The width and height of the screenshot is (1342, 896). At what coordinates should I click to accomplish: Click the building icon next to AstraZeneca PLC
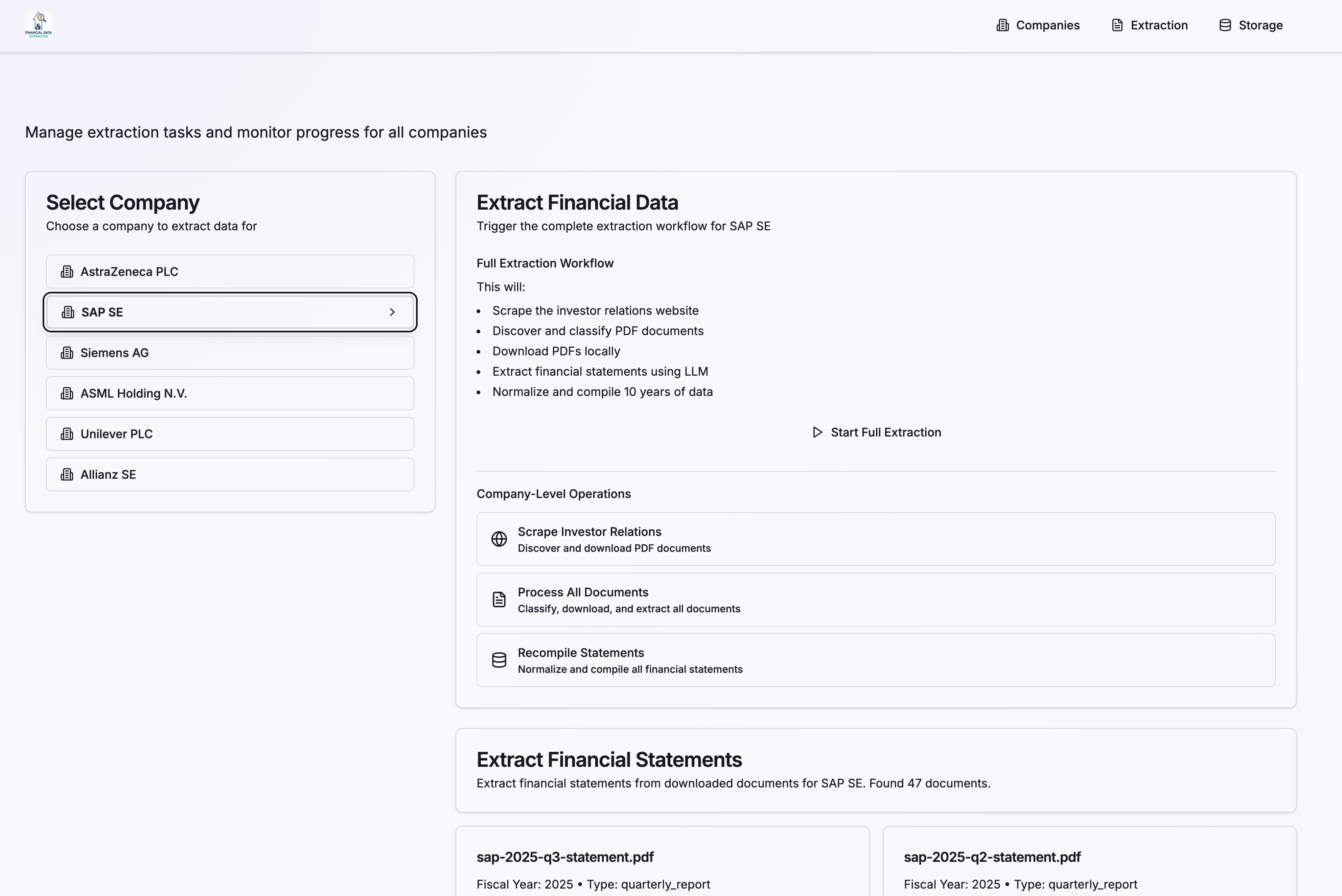67,272
